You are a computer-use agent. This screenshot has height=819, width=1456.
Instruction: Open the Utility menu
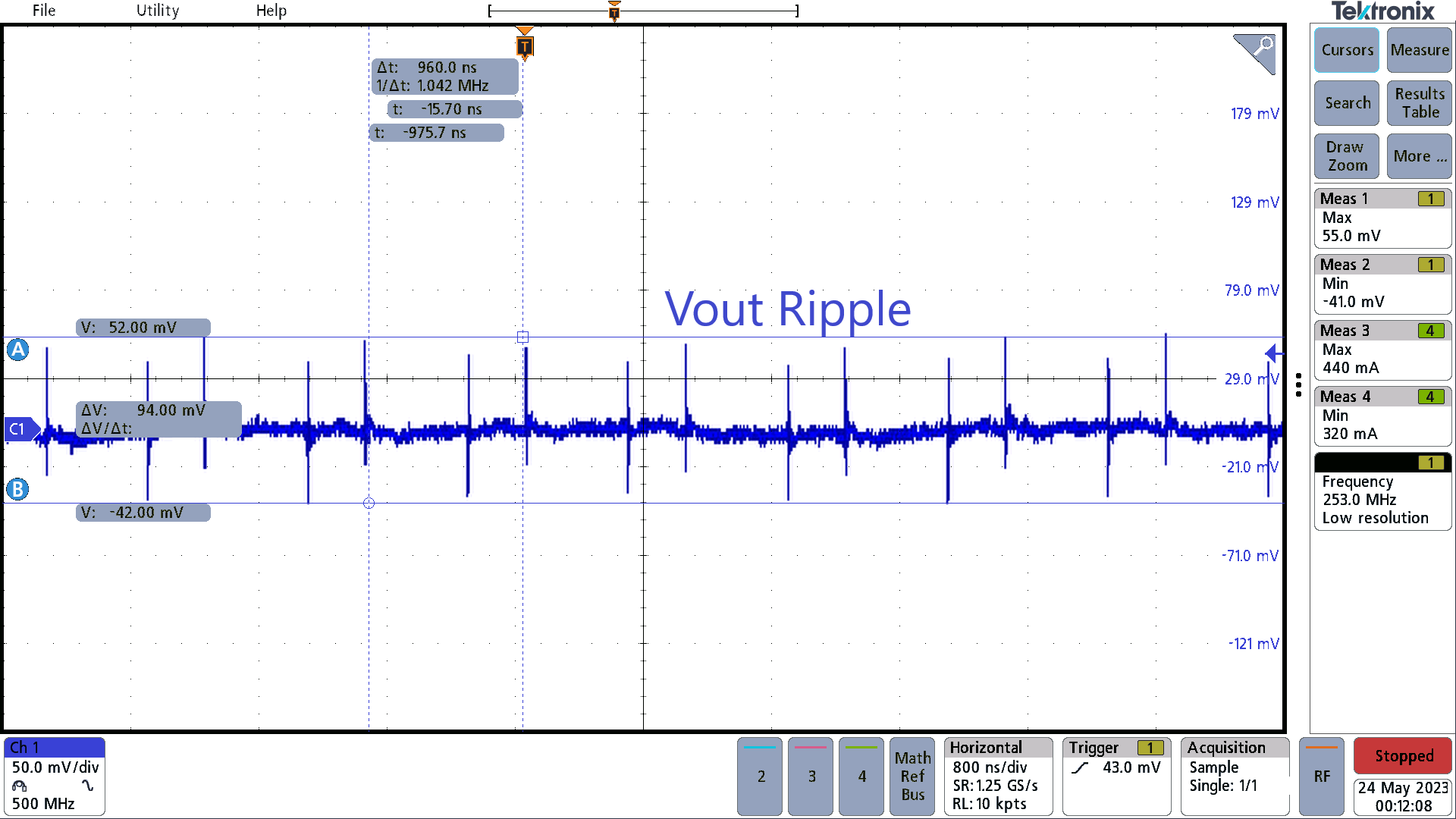(157, 11)
